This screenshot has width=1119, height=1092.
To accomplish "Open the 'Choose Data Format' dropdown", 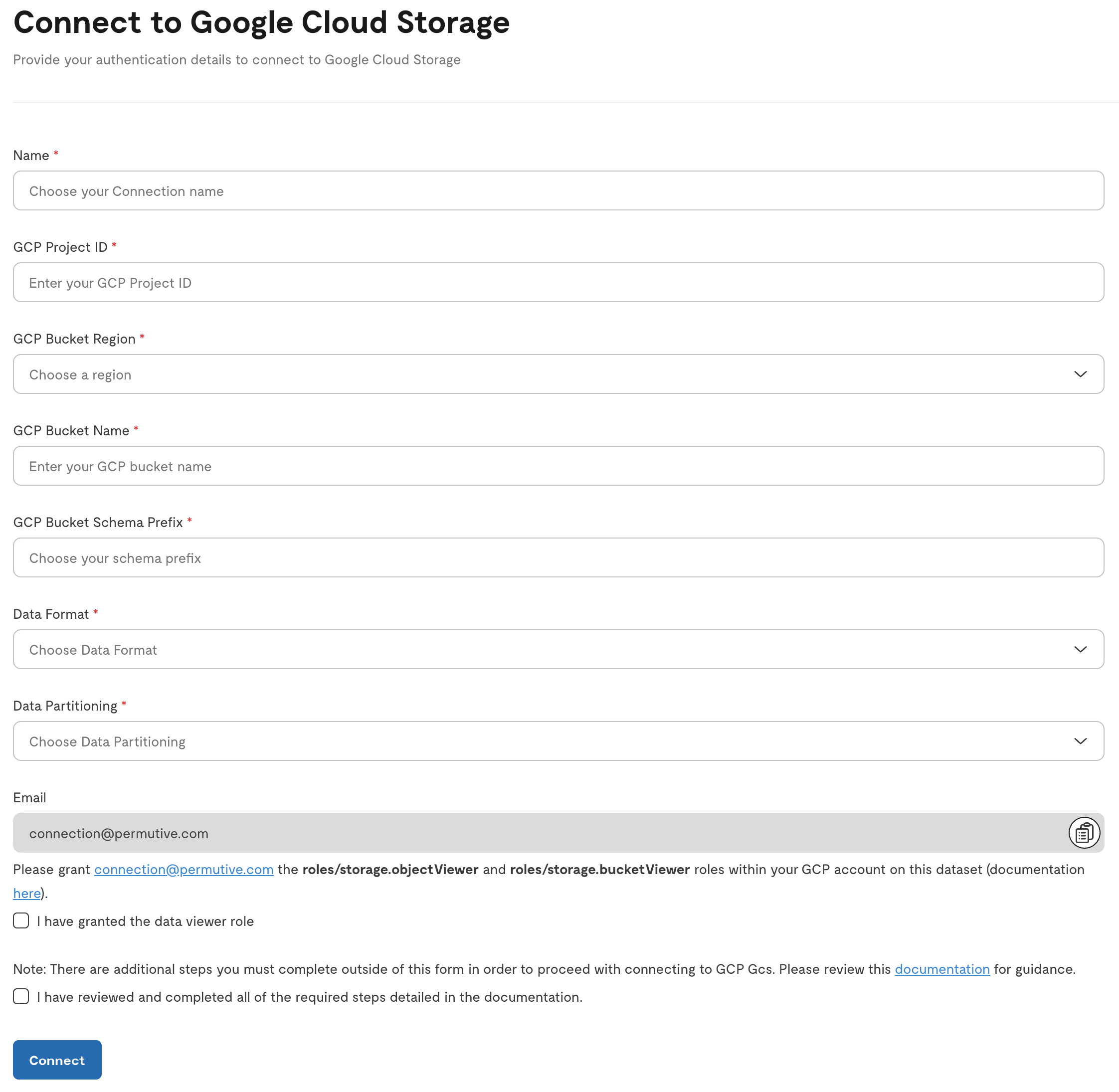I will [x=558, y=649].
